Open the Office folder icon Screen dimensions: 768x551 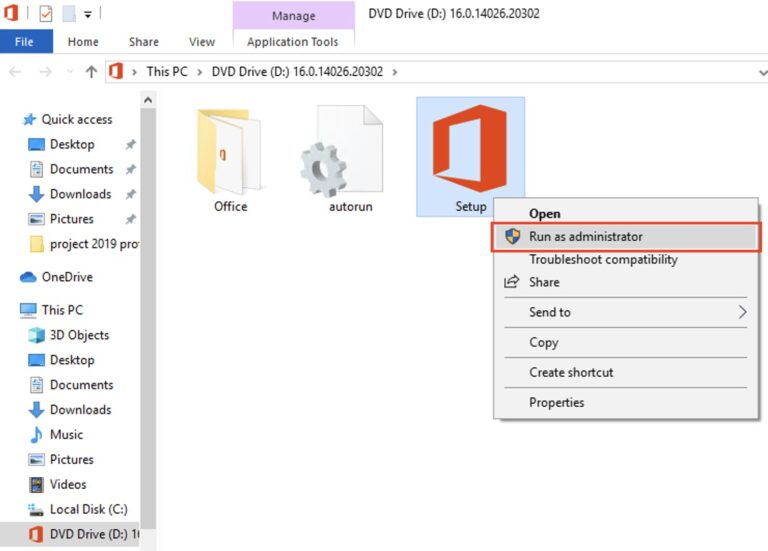(229, 151)
